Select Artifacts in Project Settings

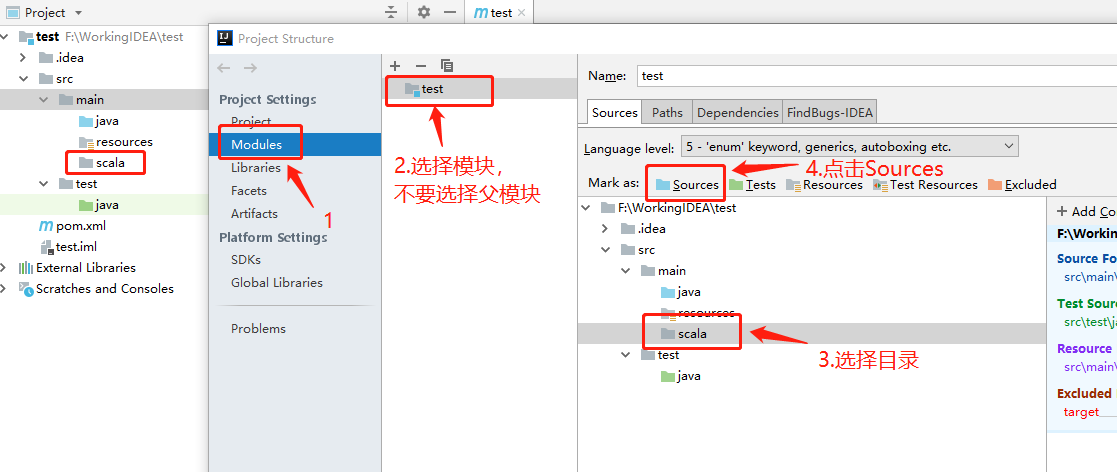pos(254,214)
